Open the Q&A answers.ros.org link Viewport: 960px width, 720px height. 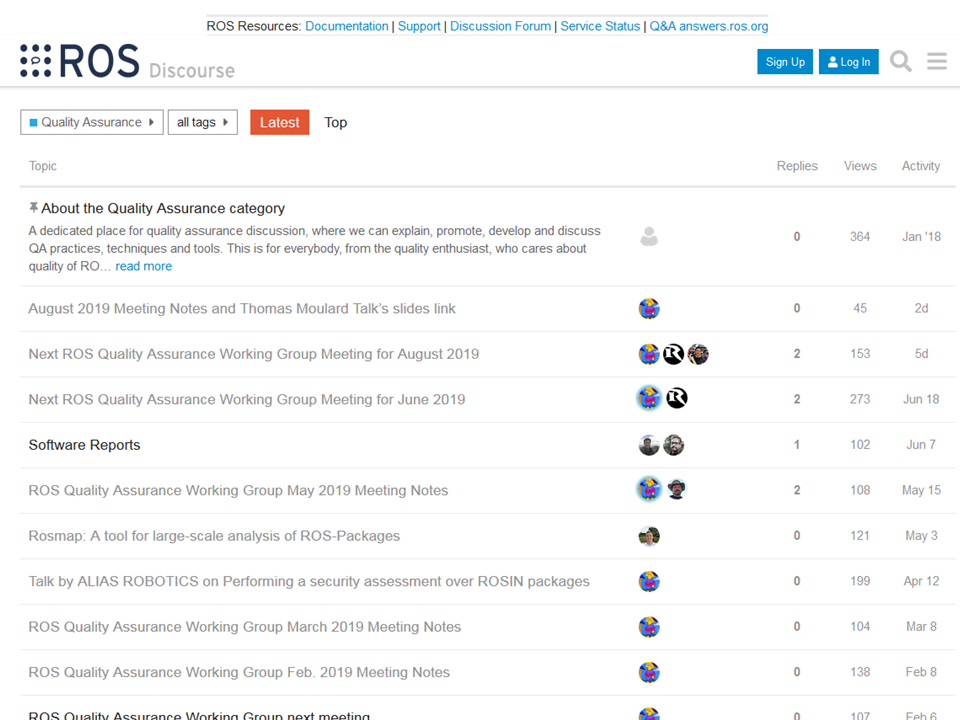tap(709, 26)
